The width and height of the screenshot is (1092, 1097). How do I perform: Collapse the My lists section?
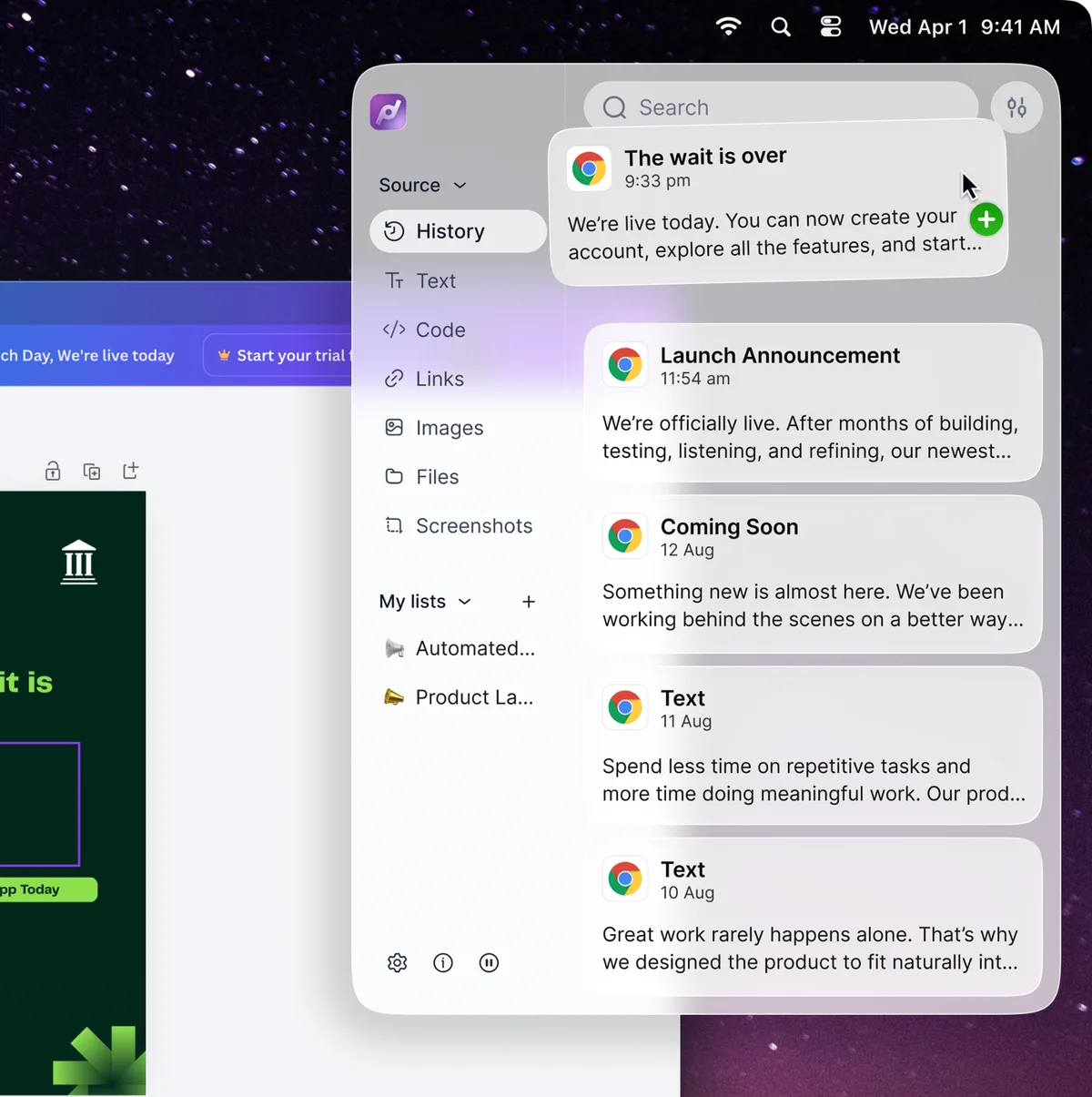426,602
